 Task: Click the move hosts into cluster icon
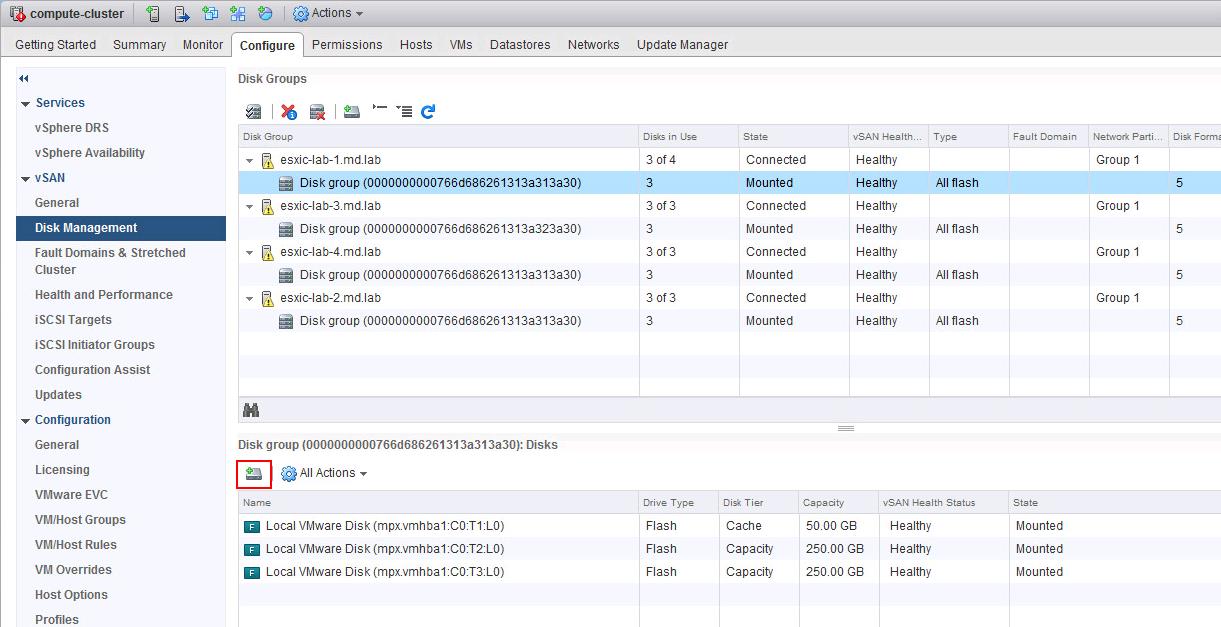pos(181,13)
